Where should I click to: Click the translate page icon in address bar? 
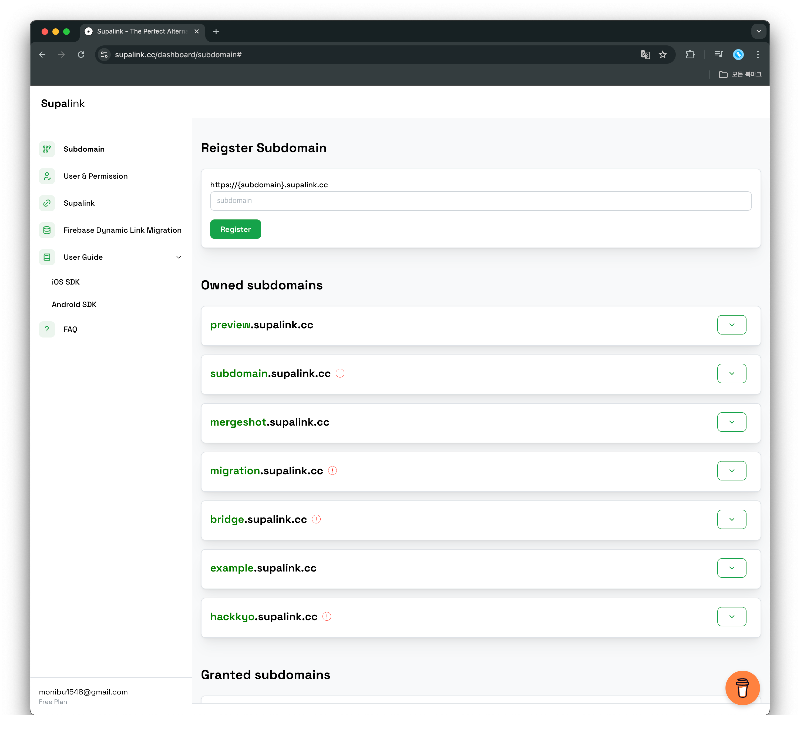pyautogui.click(x=645, y=55)
